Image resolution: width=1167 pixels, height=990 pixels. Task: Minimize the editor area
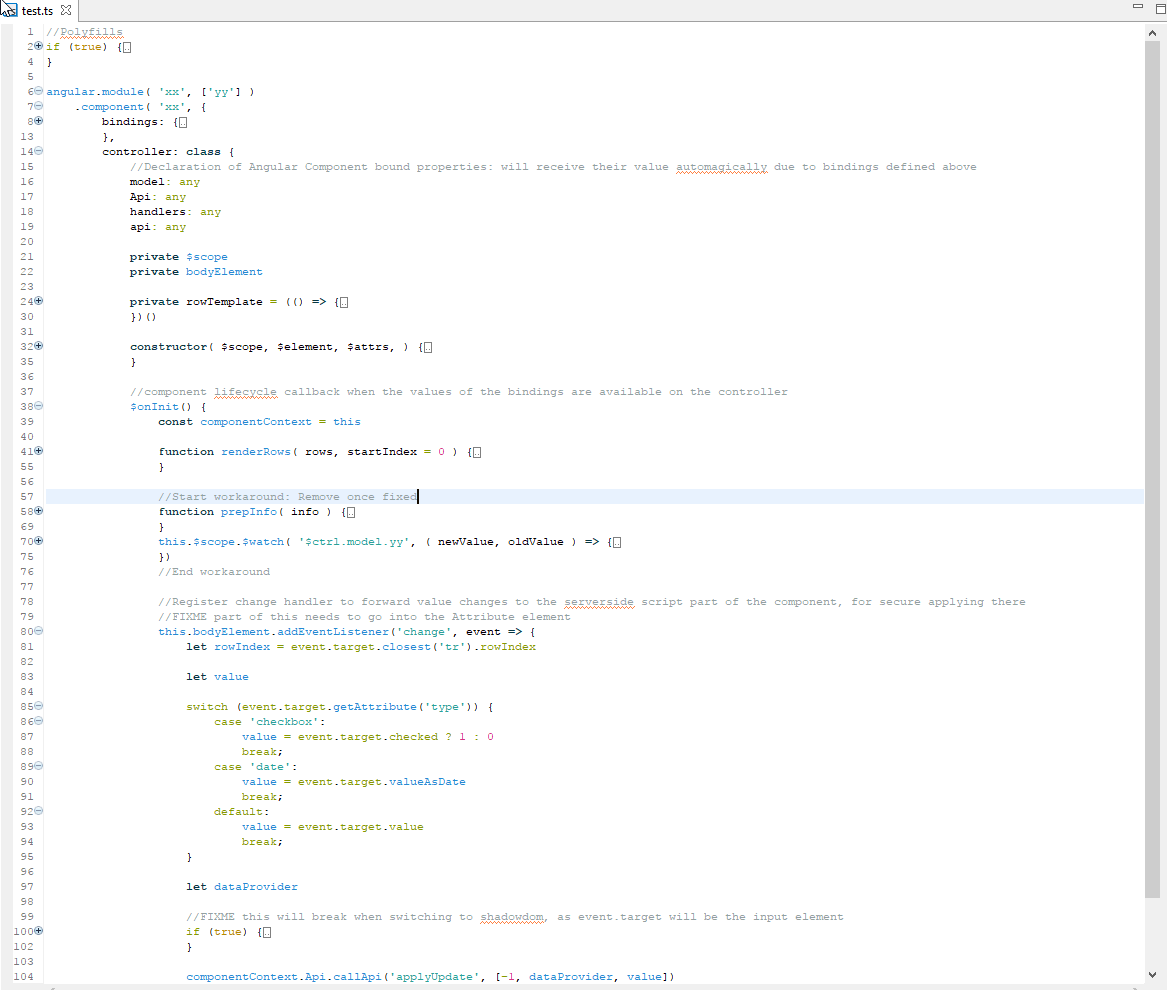tap(1137, 7)
